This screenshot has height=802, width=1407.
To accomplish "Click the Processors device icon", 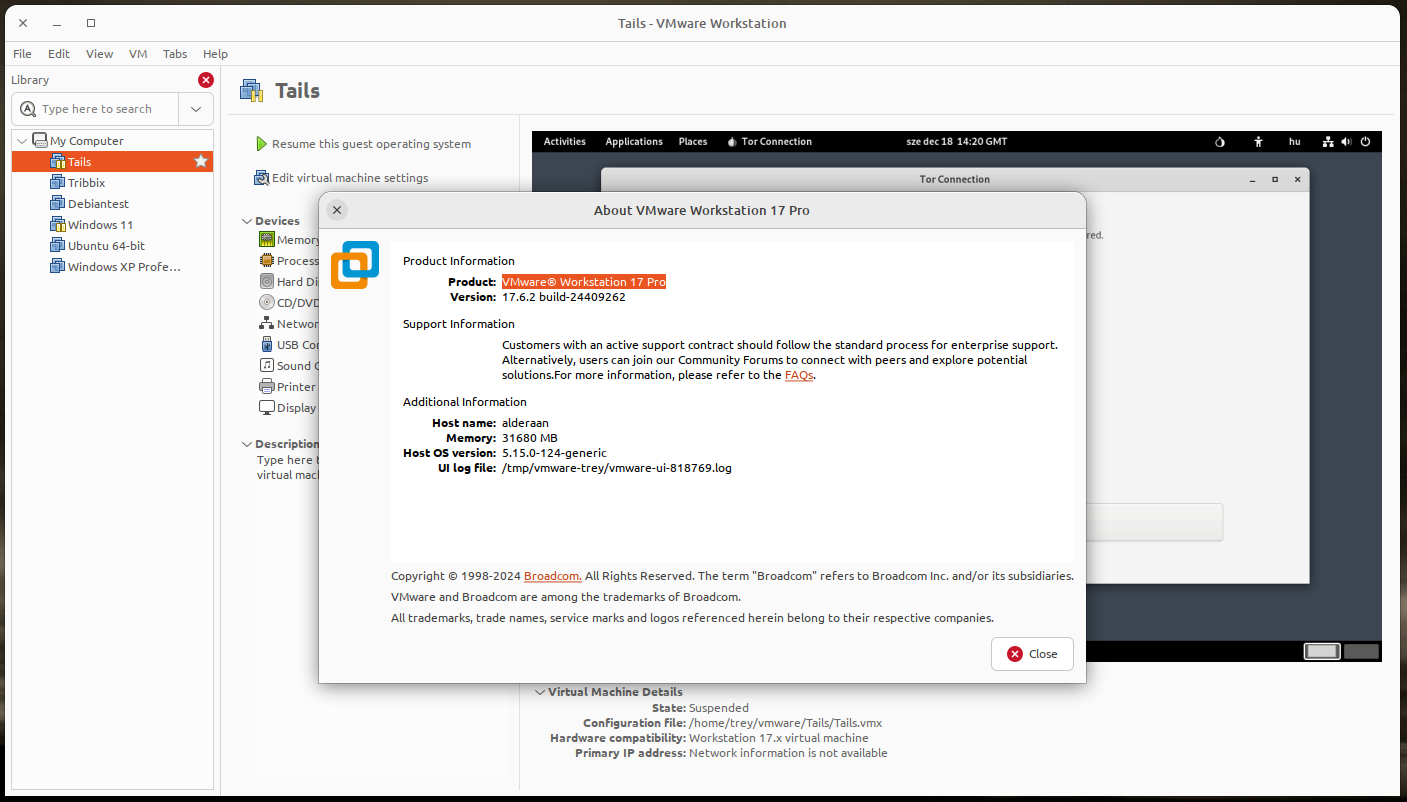I will (267, 260).
